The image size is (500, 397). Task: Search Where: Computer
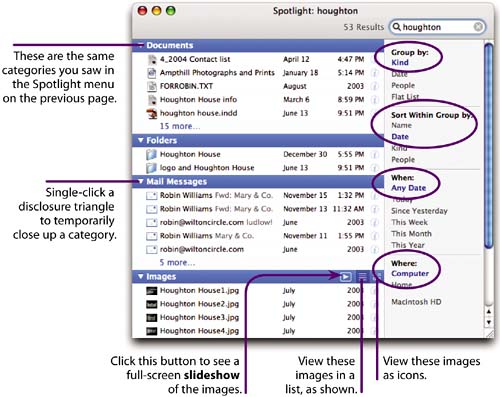point(410,273)
